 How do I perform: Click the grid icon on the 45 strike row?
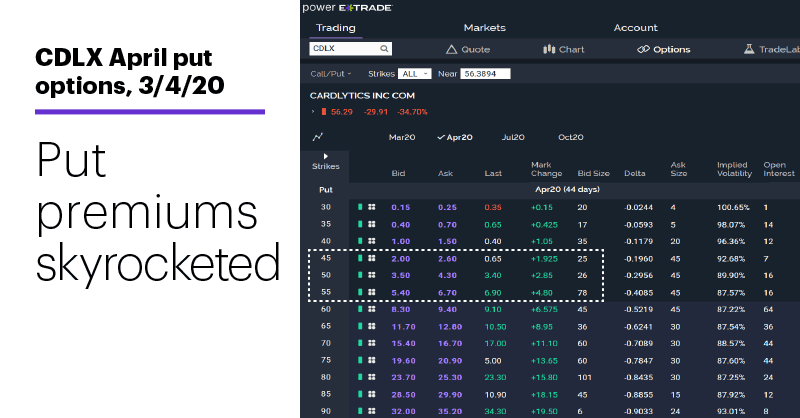(371, 258)
